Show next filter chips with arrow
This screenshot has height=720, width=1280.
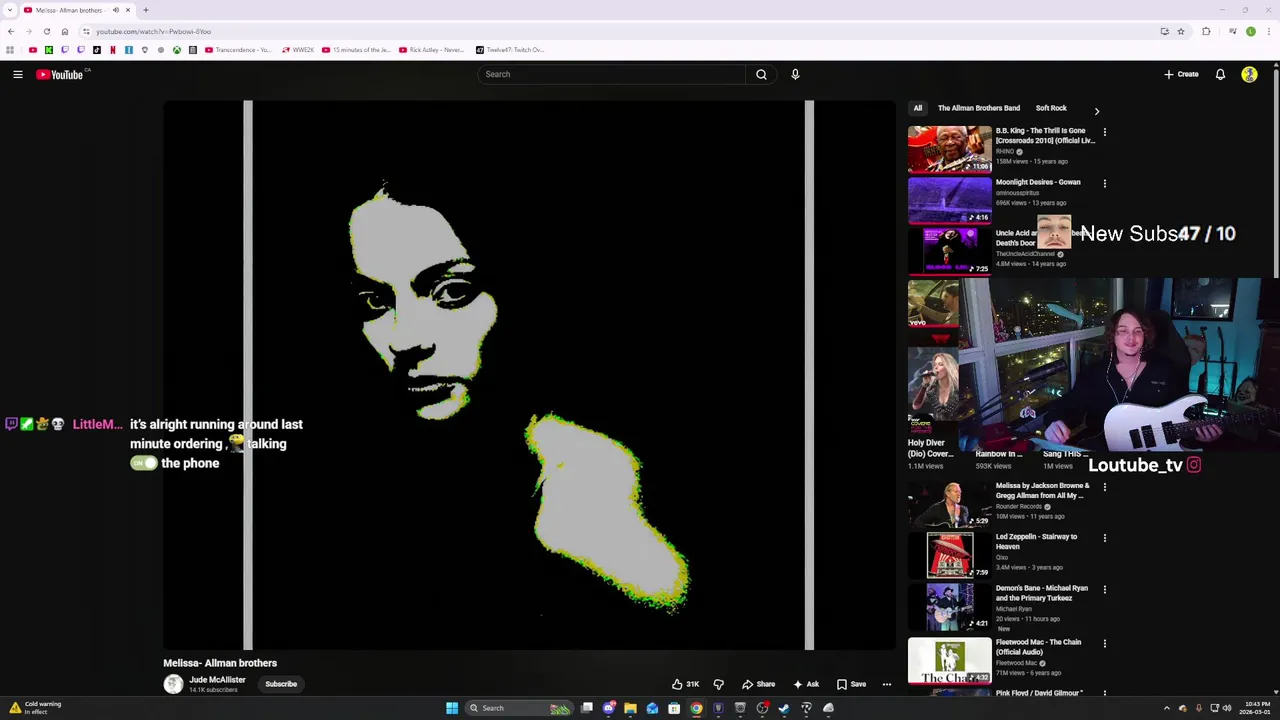click(1096, 111)
